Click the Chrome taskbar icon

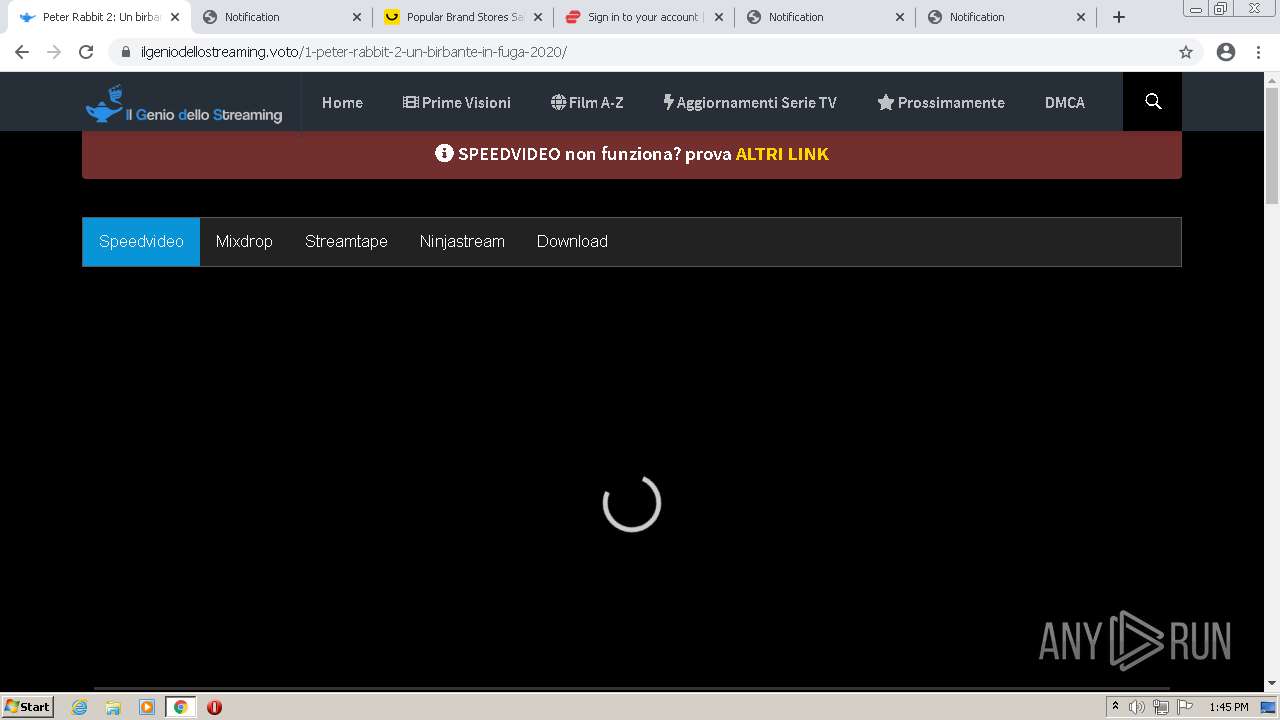point(180,707)
